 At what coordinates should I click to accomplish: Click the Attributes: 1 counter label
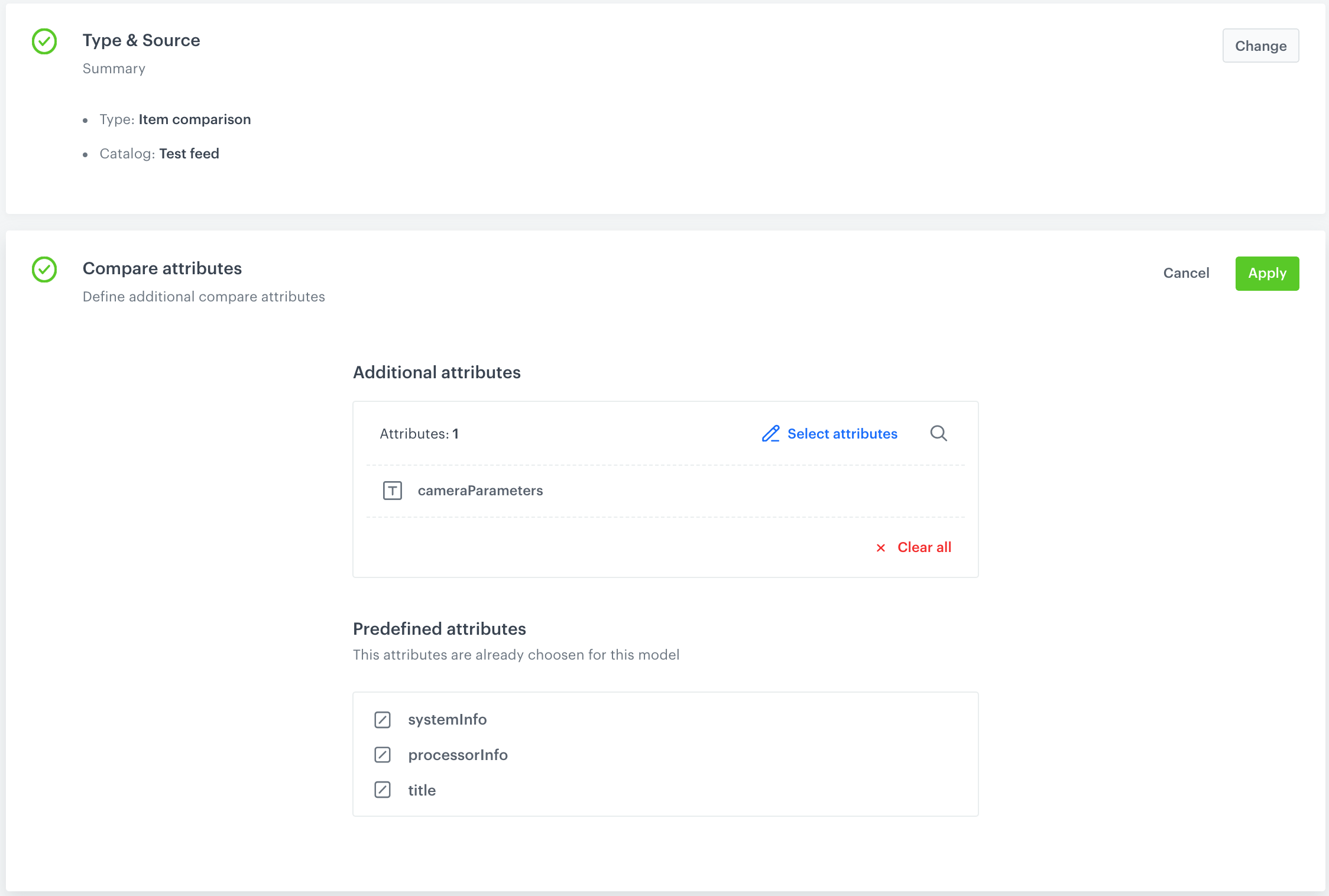tap(419, 433)
